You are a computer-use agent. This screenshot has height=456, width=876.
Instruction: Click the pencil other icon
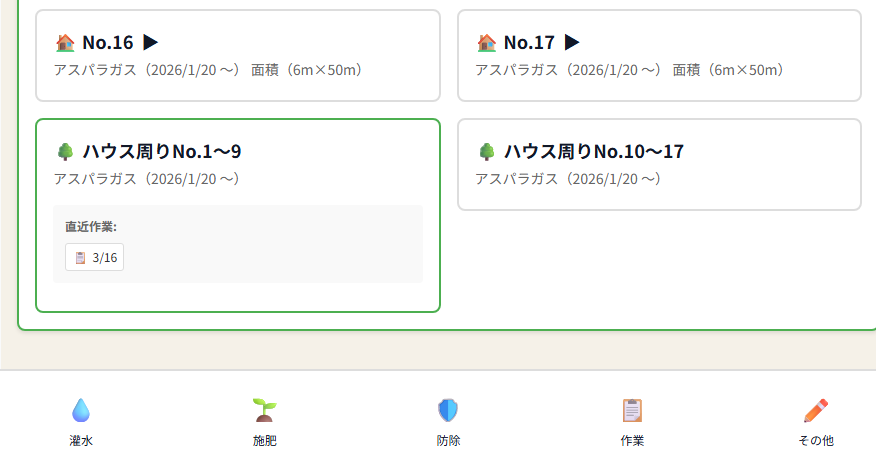click(x=815, y=410)
